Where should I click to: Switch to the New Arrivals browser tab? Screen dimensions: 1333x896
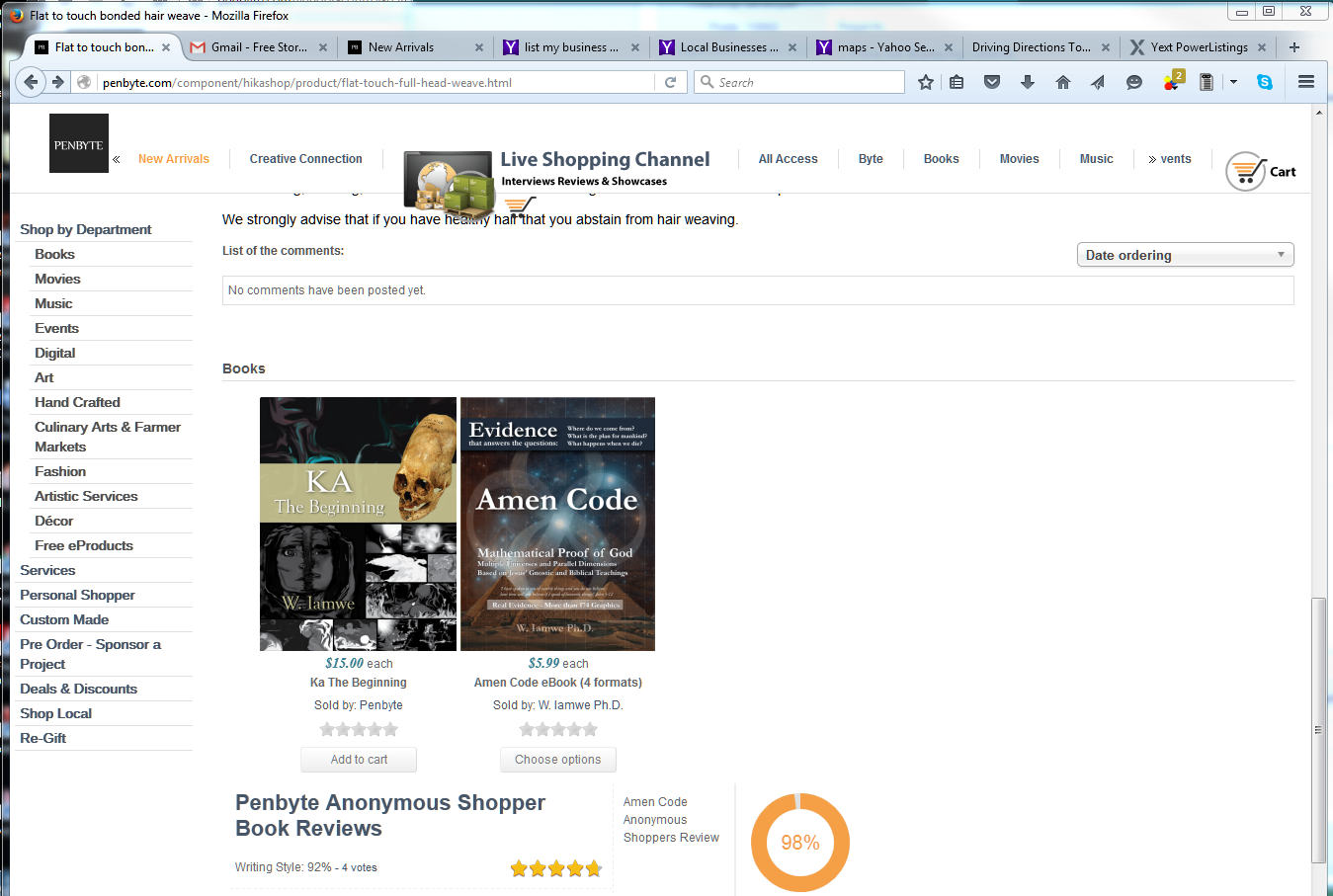pyautogui.click(x=413, y=46)
